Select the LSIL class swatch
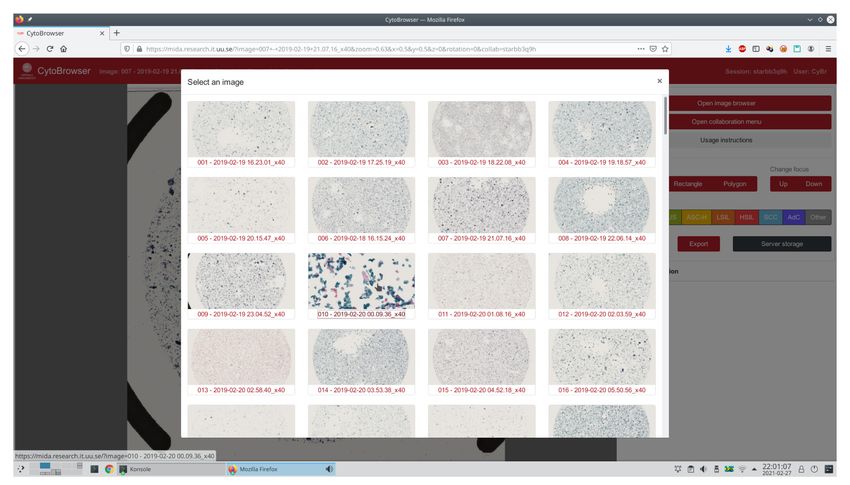 [x=723, y=217]
